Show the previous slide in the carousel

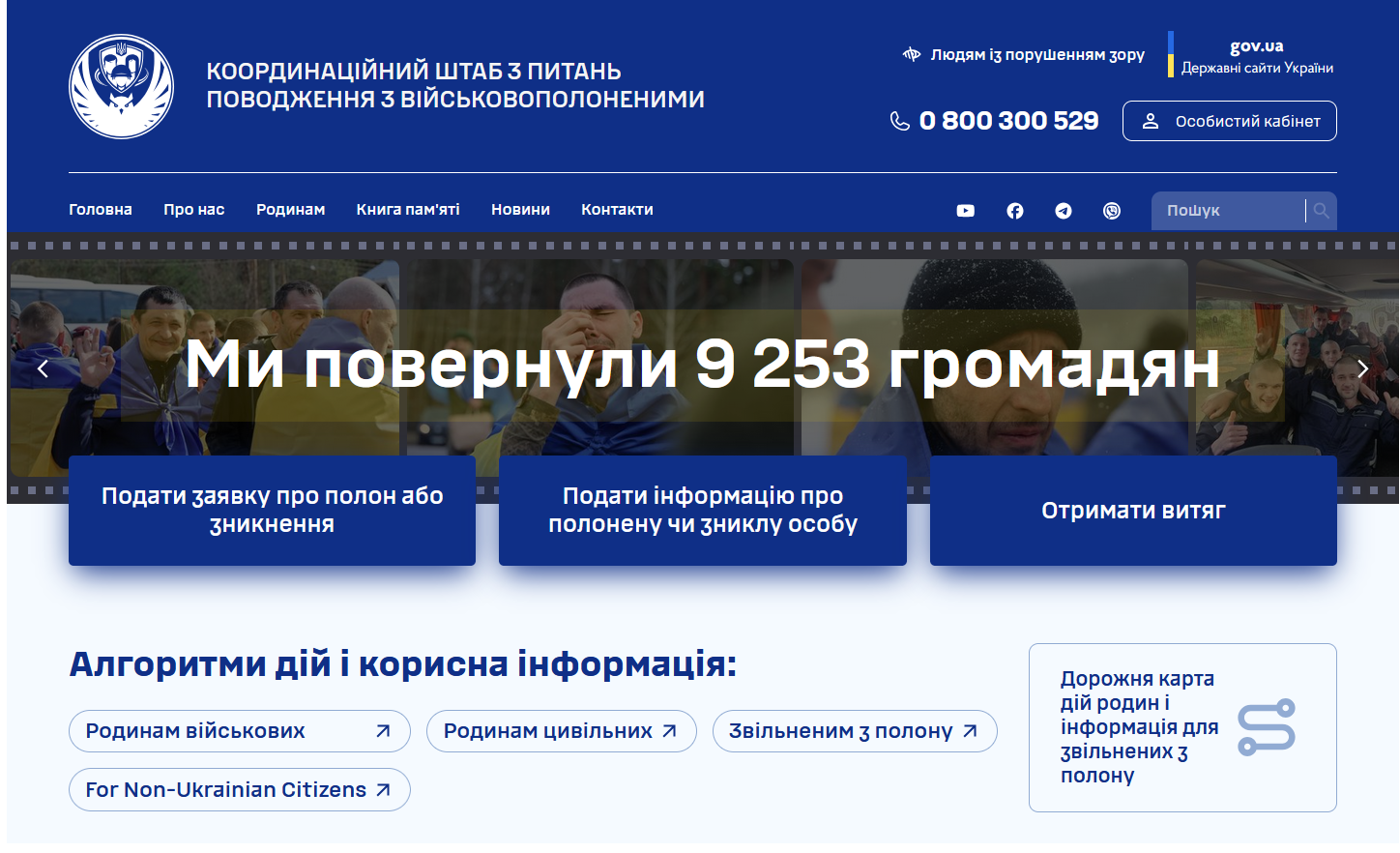tap(43, 368)
